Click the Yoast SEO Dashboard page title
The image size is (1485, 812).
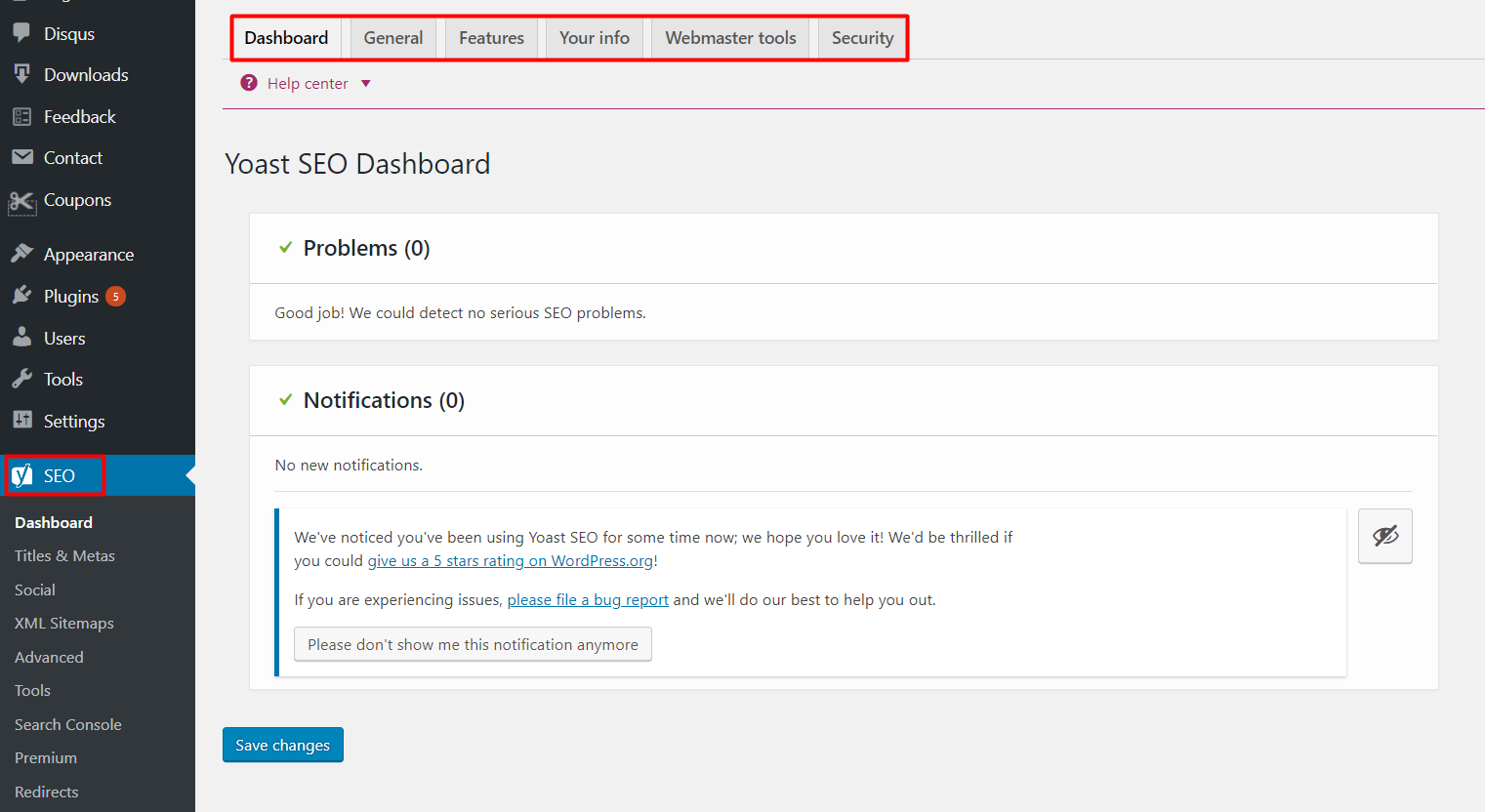pos(357,163)
